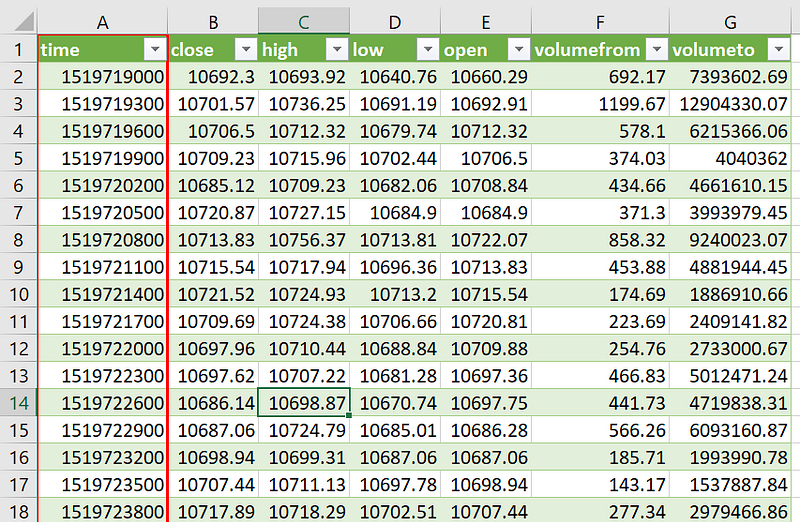This screenshot has width=800, height=522.
Task: Click low value 10670.74
Action: click(x=398, y=403)
